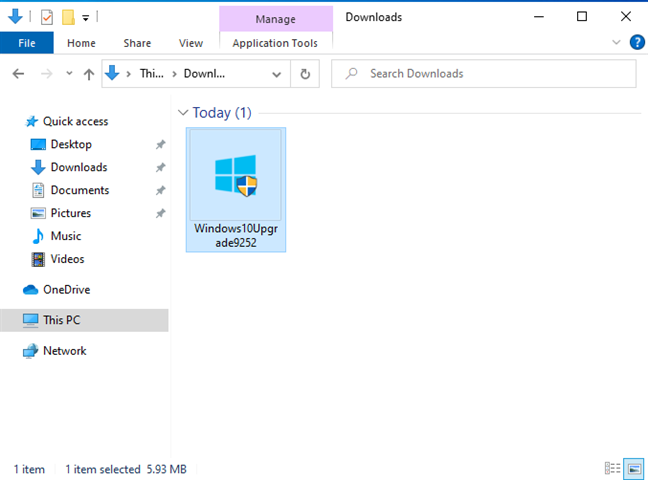Image resolution: width=648 pixels, height=480 pixels.
Task: Click the address bar Downloads arrow icon
Action: pos(112,73)
